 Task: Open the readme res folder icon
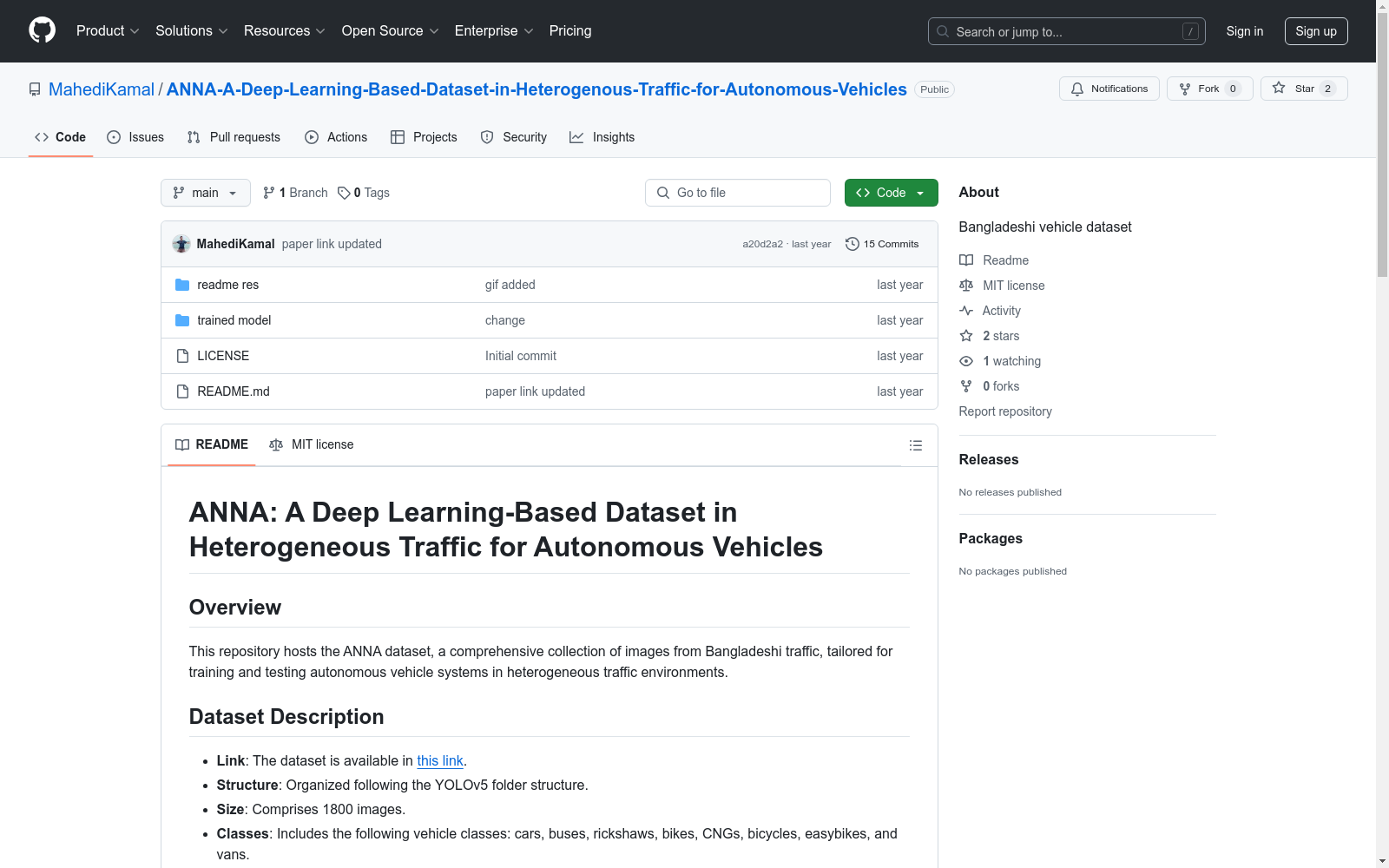[182, 285]
